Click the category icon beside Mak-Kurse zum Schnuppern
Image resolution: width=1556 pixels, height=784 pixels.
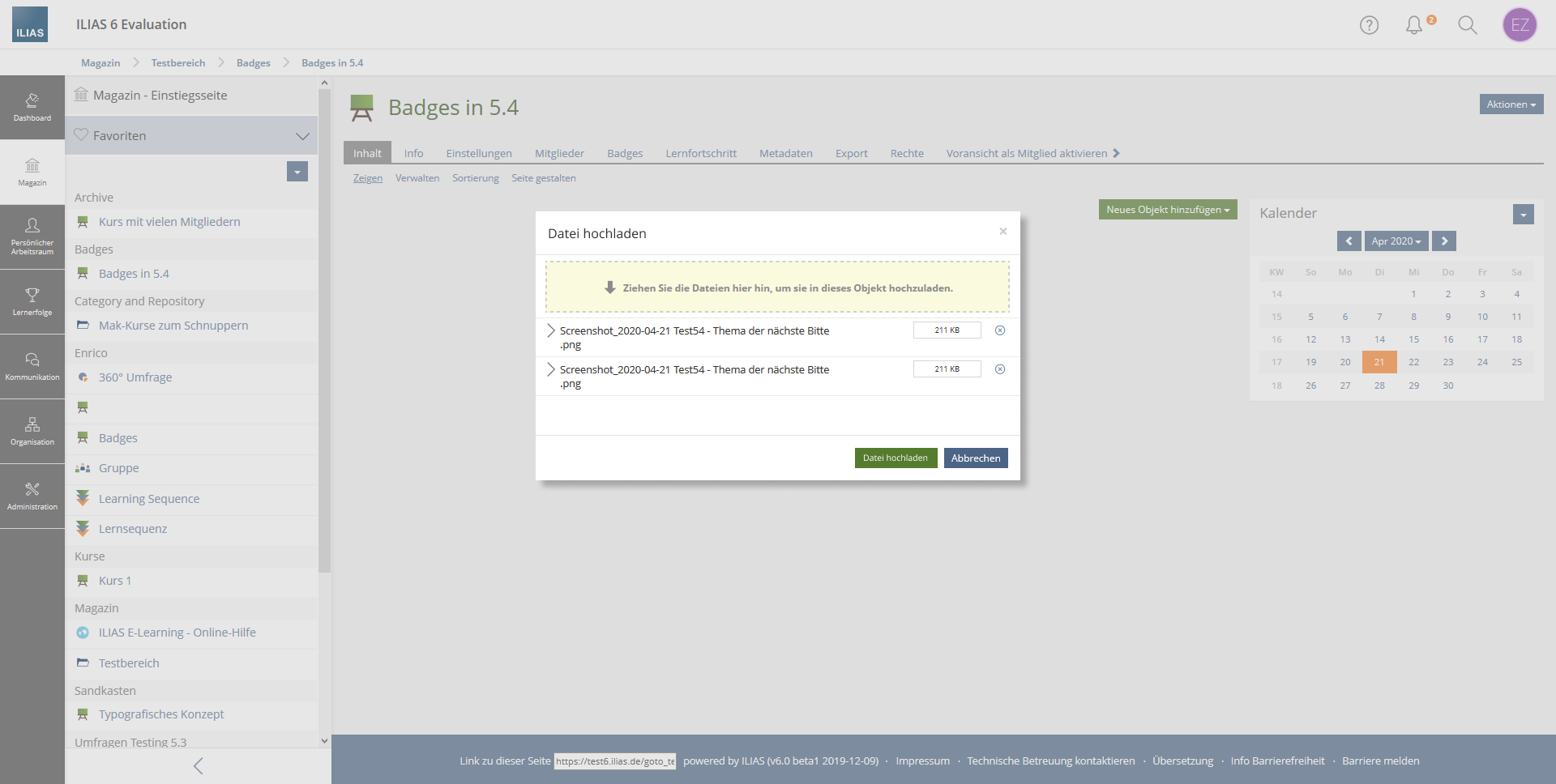click(x=83, y=326)
